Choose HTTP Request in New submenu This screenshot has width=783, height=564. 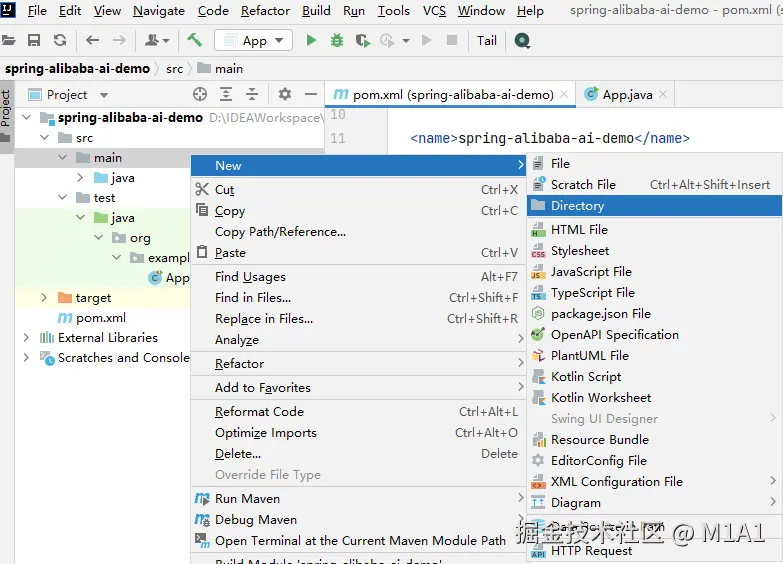click(654, 551)
